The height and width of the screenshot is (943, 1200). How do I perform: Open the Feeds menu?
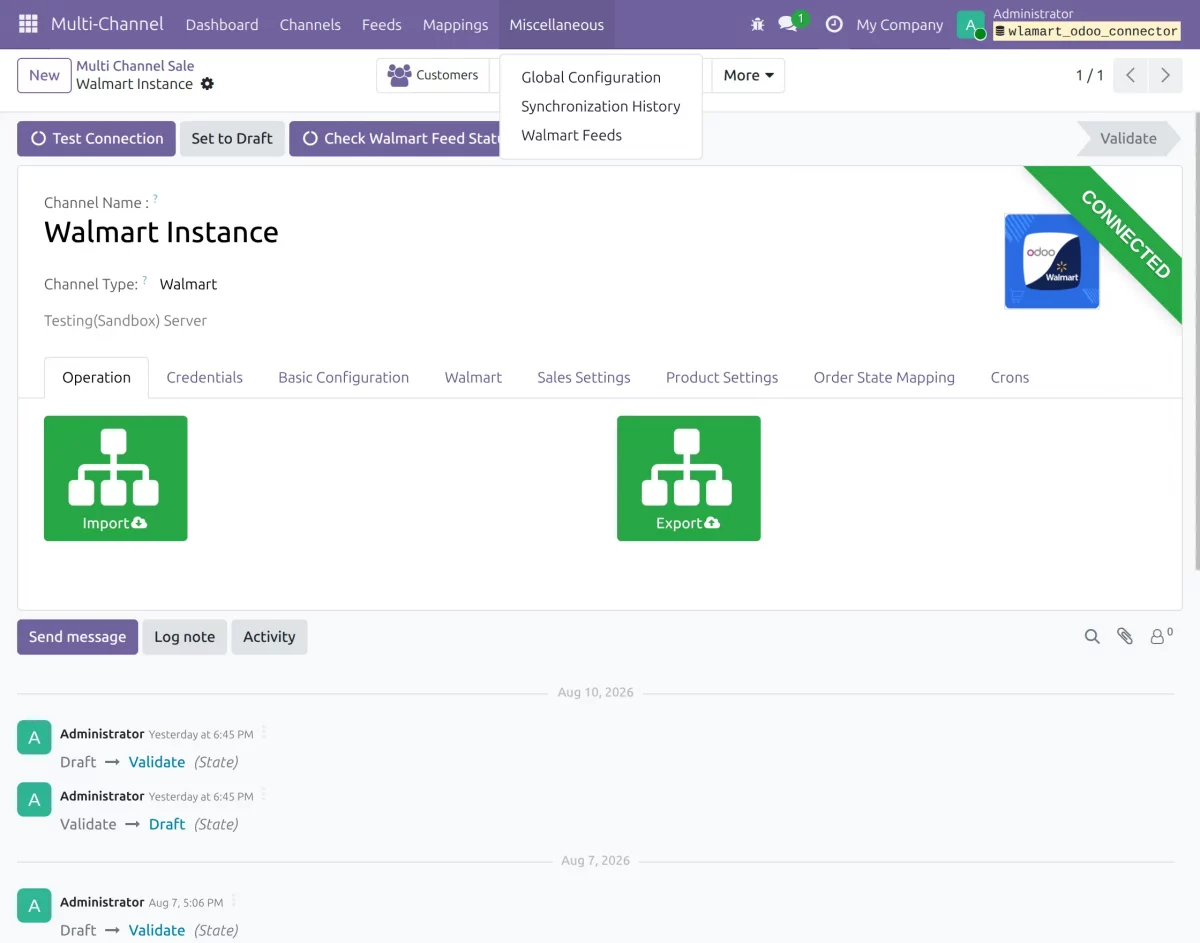tap(382, 24)
